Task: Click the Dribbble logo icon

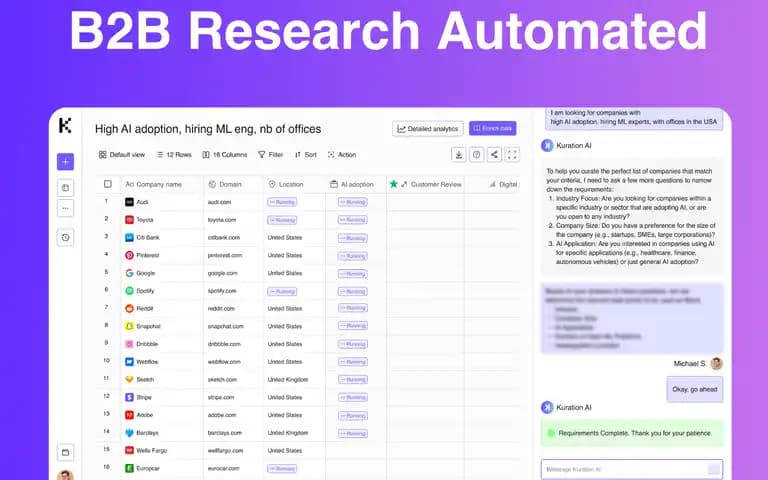Action: (x=129, y=344)
